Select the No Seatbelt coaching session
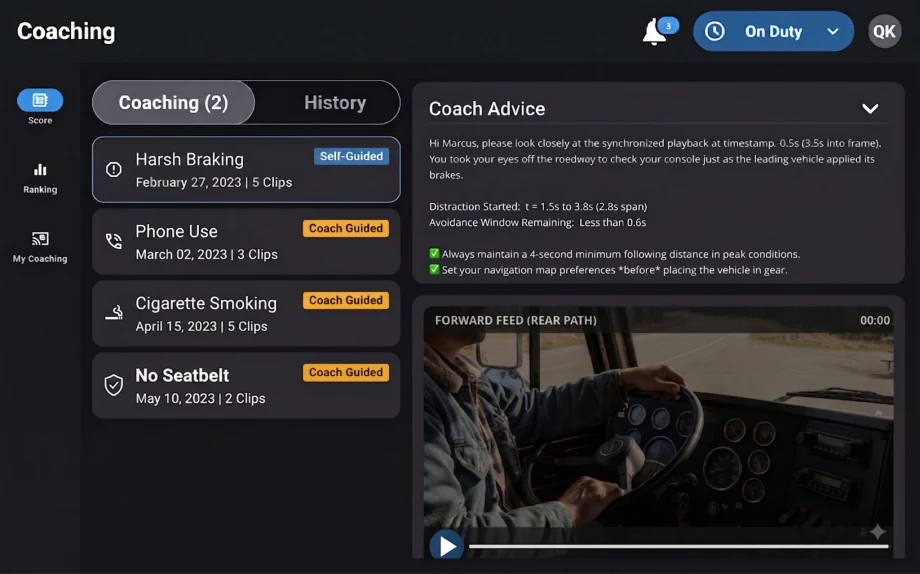920x574 pixels. coord(246,386)
